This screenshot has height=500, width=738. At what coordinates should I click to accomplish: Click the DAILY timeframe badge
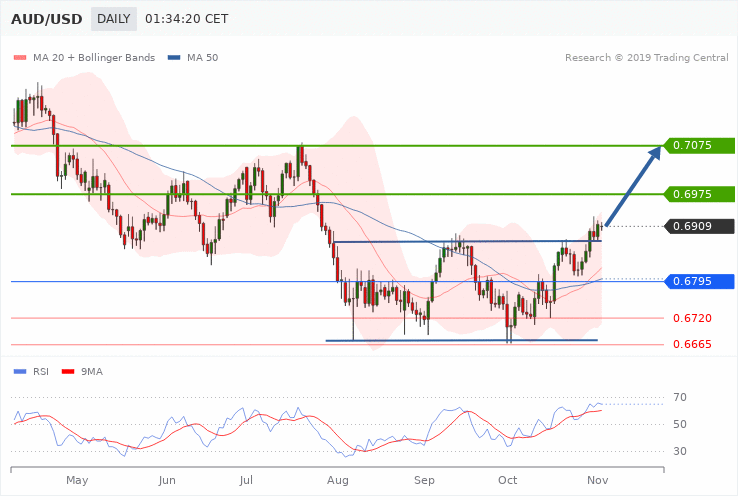coord(113,19)
